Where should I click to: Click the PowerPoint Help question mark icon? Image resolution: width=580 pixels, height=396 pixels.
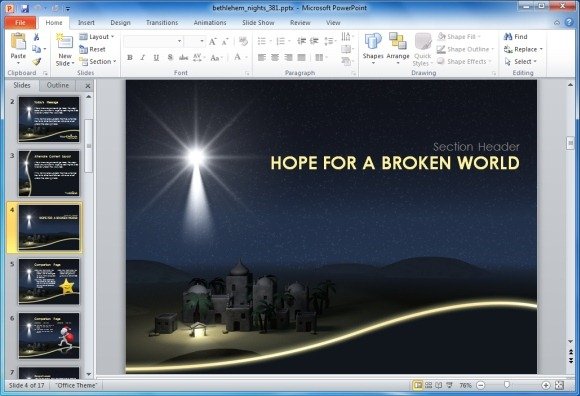coord(569,23)
